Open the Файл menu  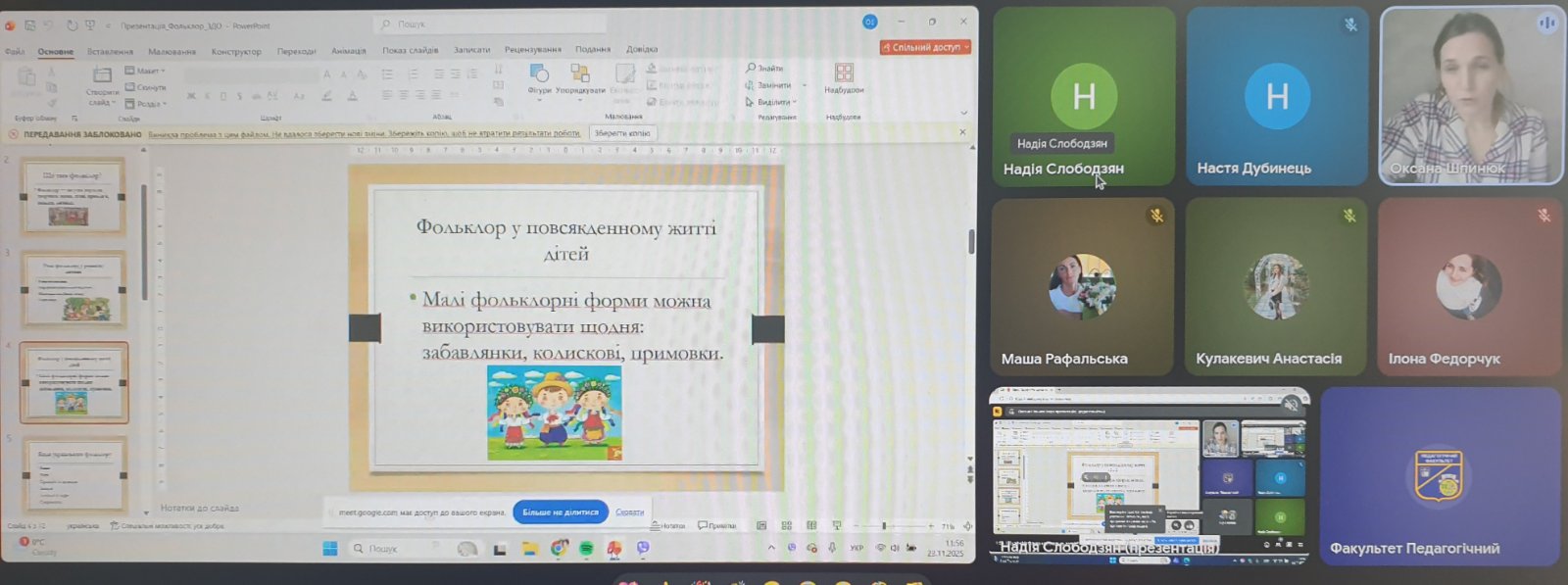pyautogui.click(x=15, y=51)
